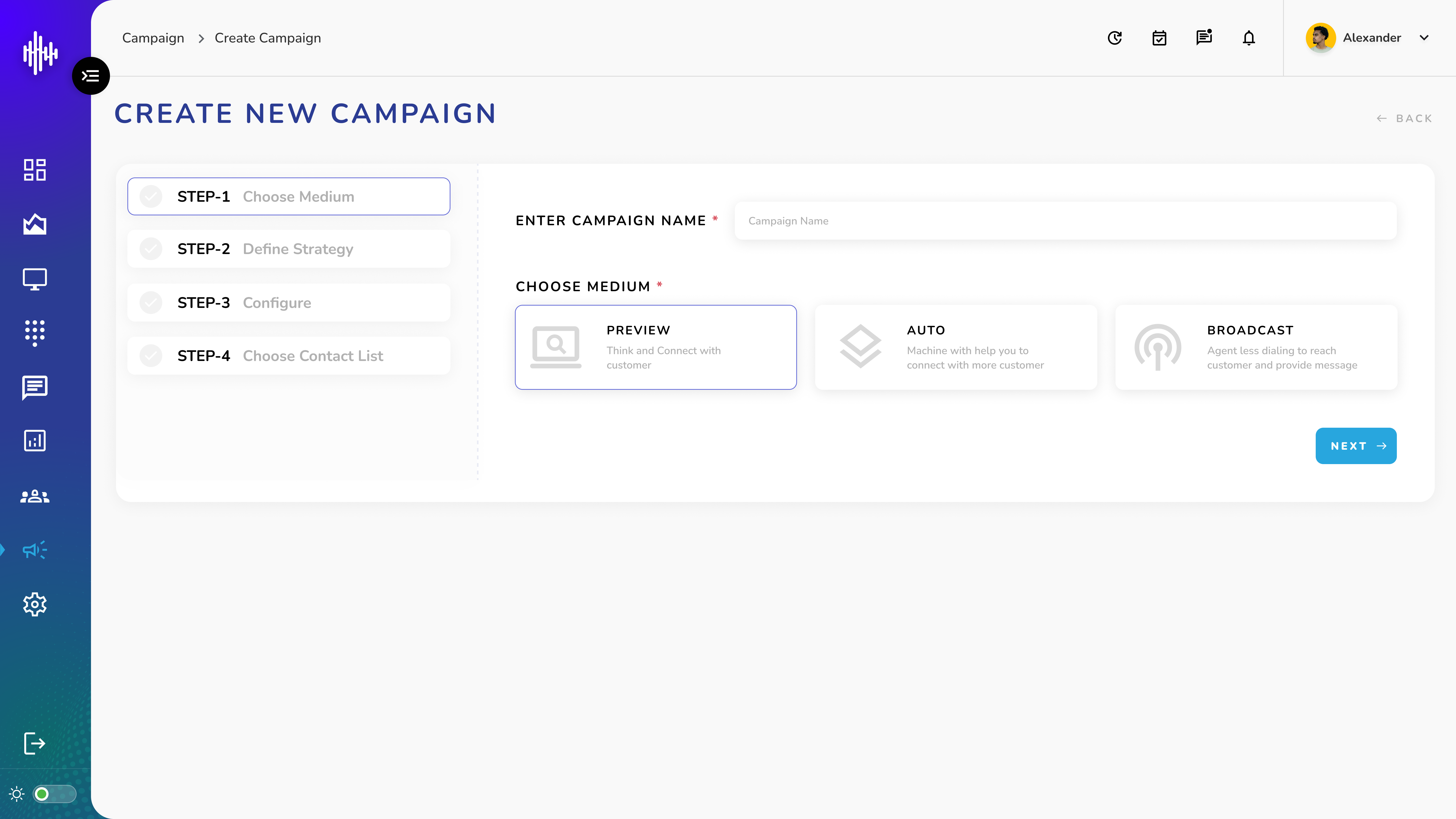Image resolution: width=1456 pixels, height=819 pixels.
Task: Click the NEXT button
Action: click(x=1356, y=446)
